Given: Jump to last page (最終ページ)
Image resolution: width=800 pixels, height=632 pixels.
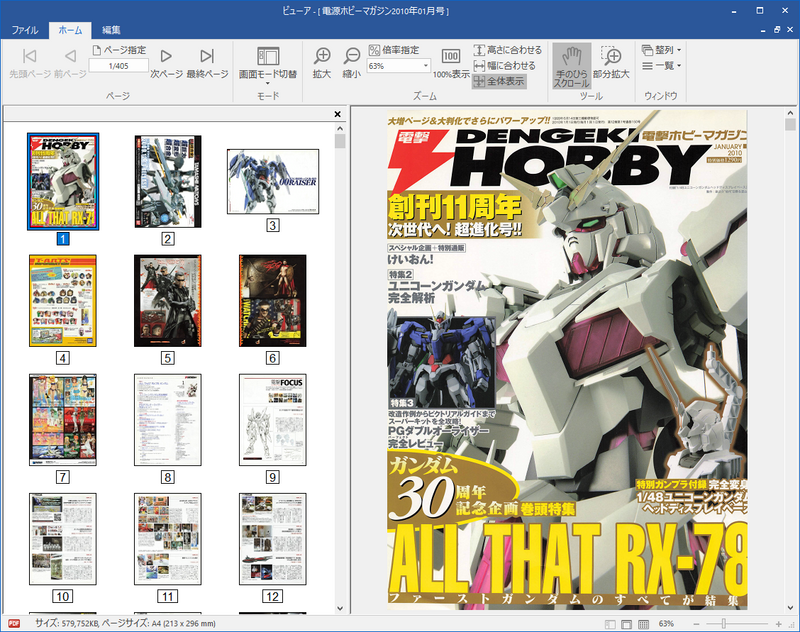Looking at the screenshot, I should (207, 63).
